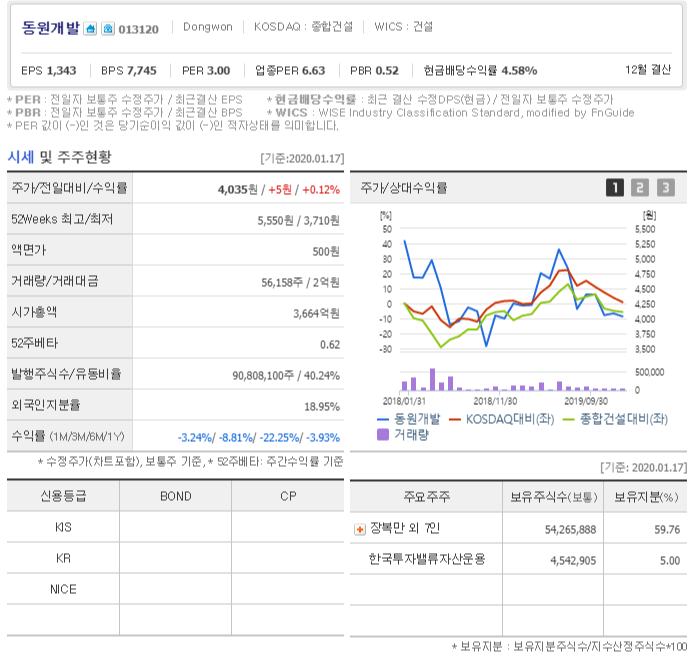Click the 2018/11/30 chart date label
This screenshot has height=659, width=697.
click(x=495, y=401)
